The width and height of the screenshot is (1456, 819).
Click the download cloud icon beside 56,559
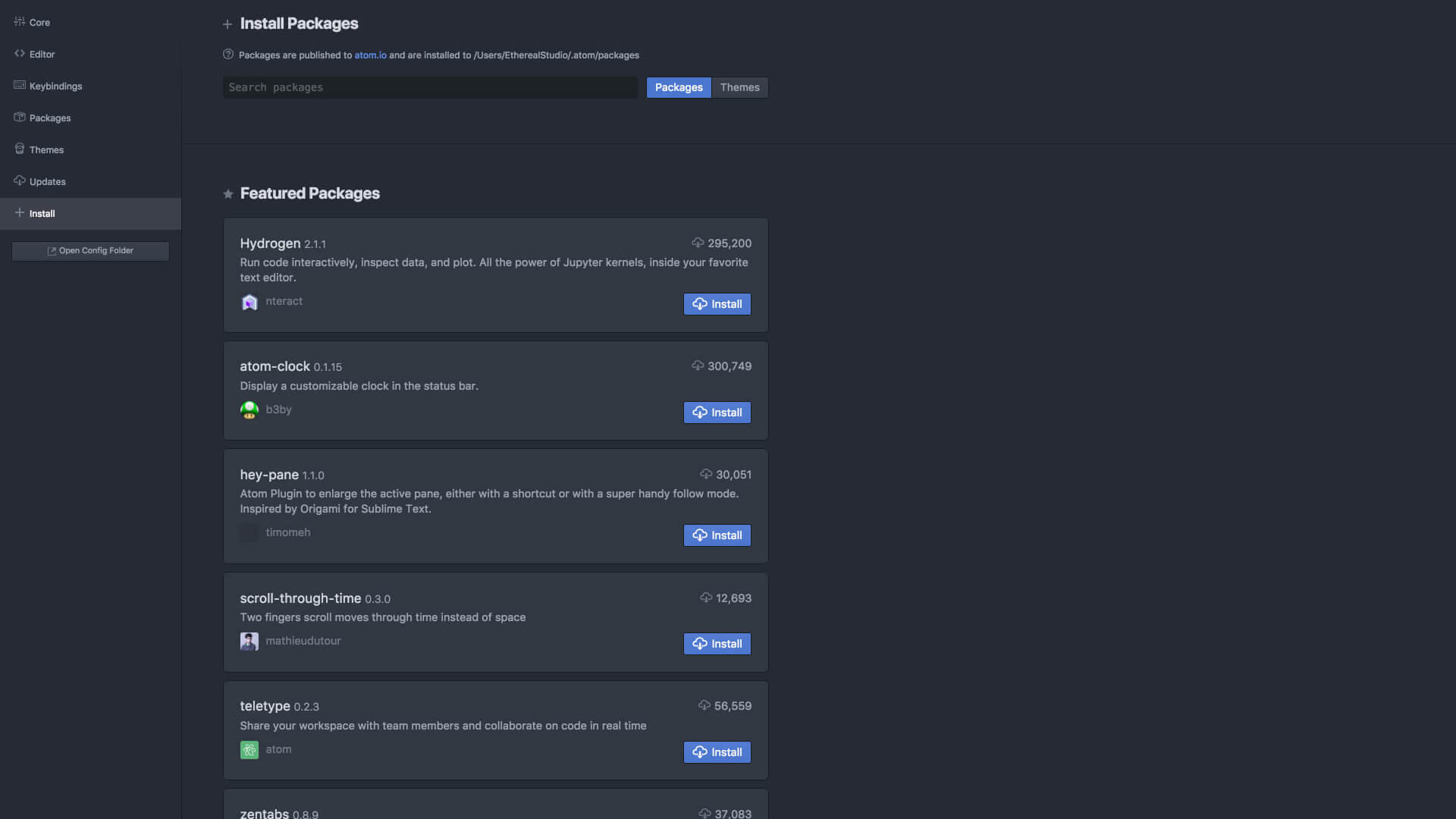click(704, 705)
